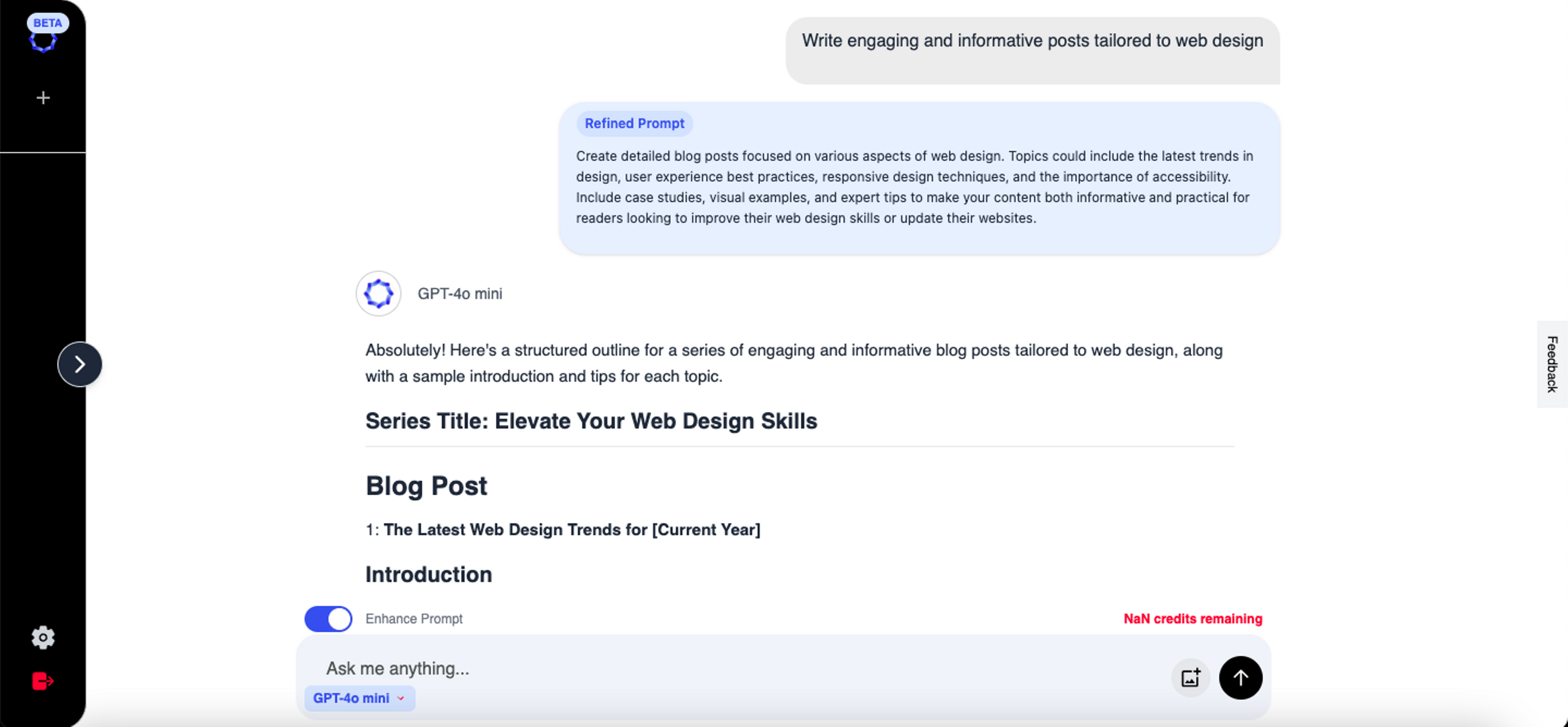
Task: Click the Introduction heading
Action: 428,574
